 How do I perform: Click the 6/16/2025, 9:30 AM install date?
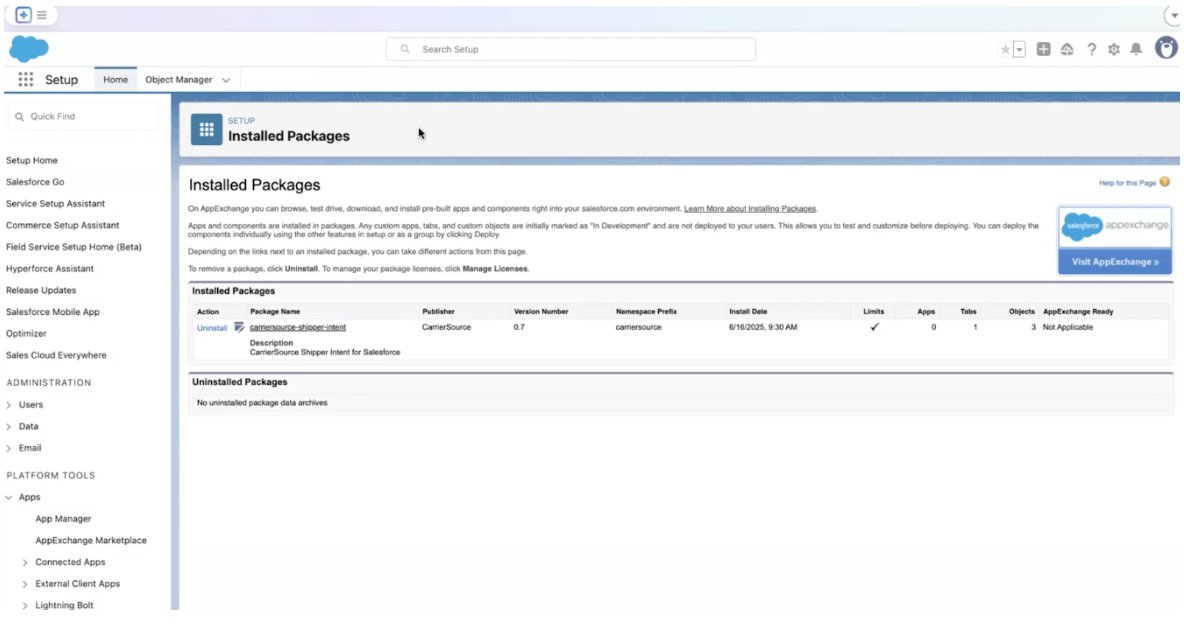pos(763,328)
